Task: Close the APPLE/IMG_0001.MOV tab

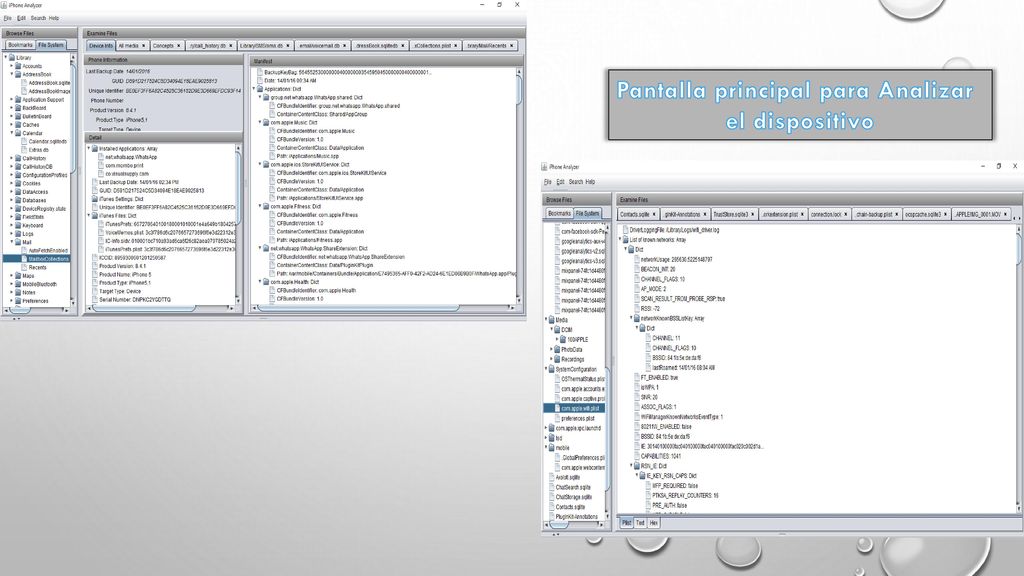Action: [x=1005, y=214]
